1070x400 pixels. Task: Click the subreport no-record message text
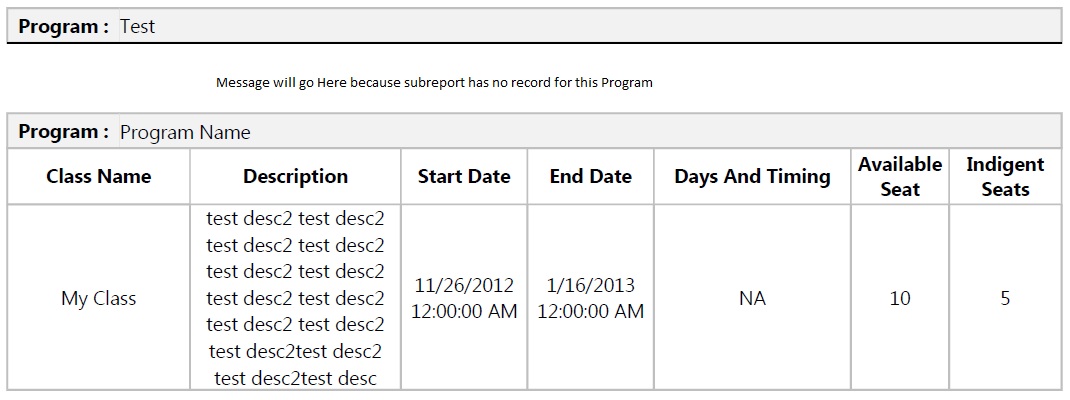tap(434, 82)
